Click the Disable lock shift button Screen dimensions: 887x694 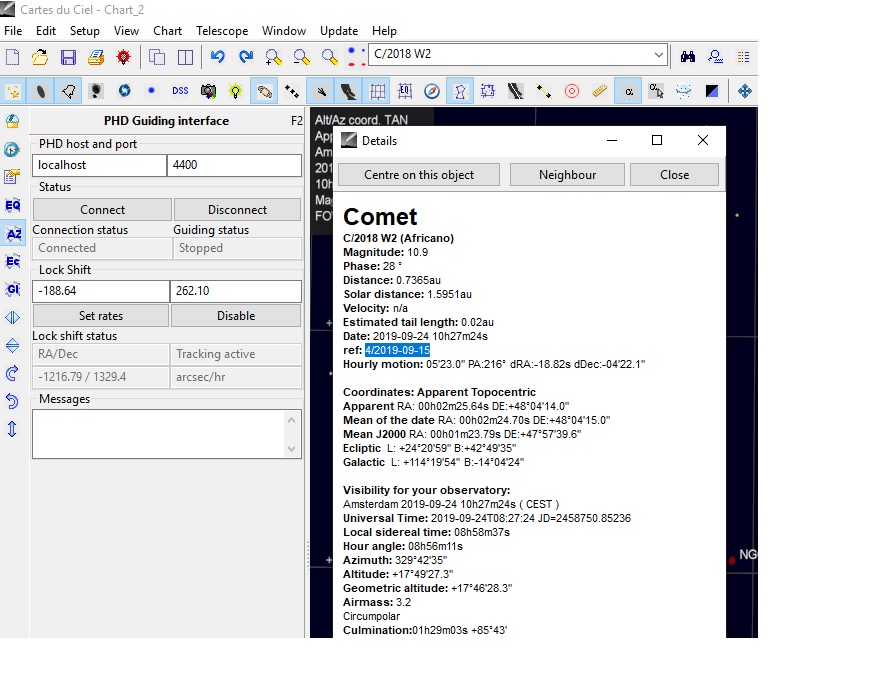click(236, 316)
